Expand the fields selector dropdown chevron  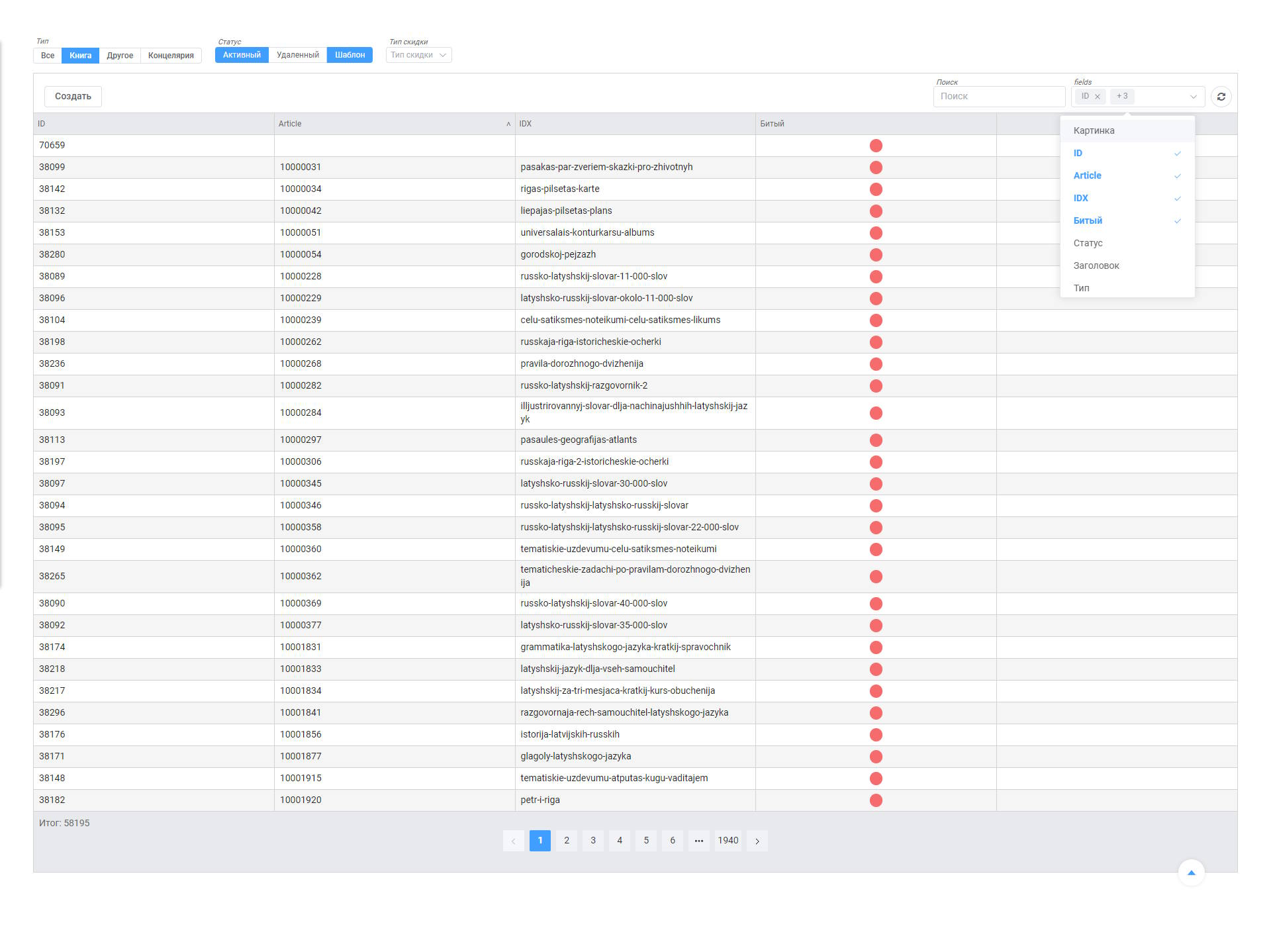(x=1194, y=97)
